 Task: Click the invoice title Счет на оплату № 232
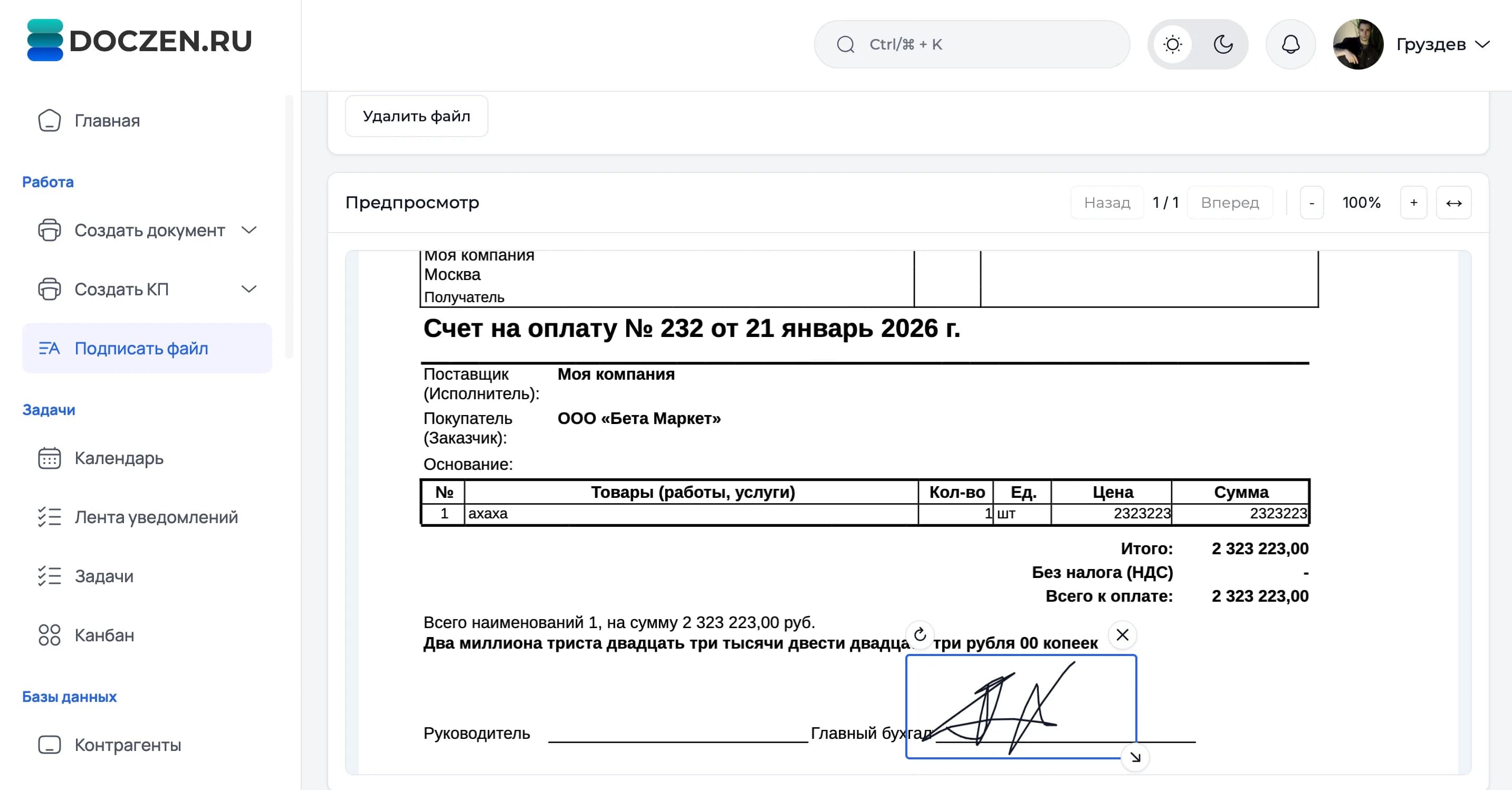[x=692, y=328]
